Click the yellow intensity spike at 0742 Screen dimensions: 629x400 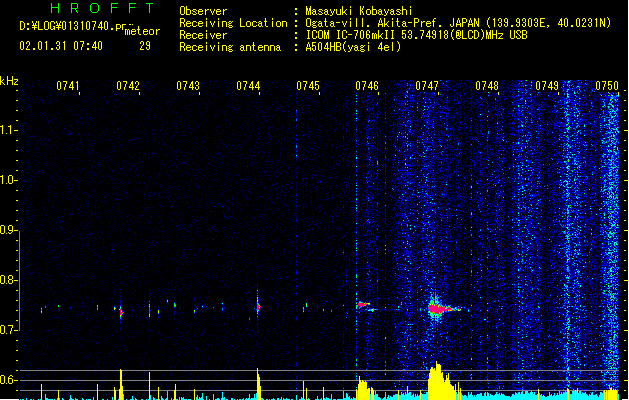click(x=121, y=384)
